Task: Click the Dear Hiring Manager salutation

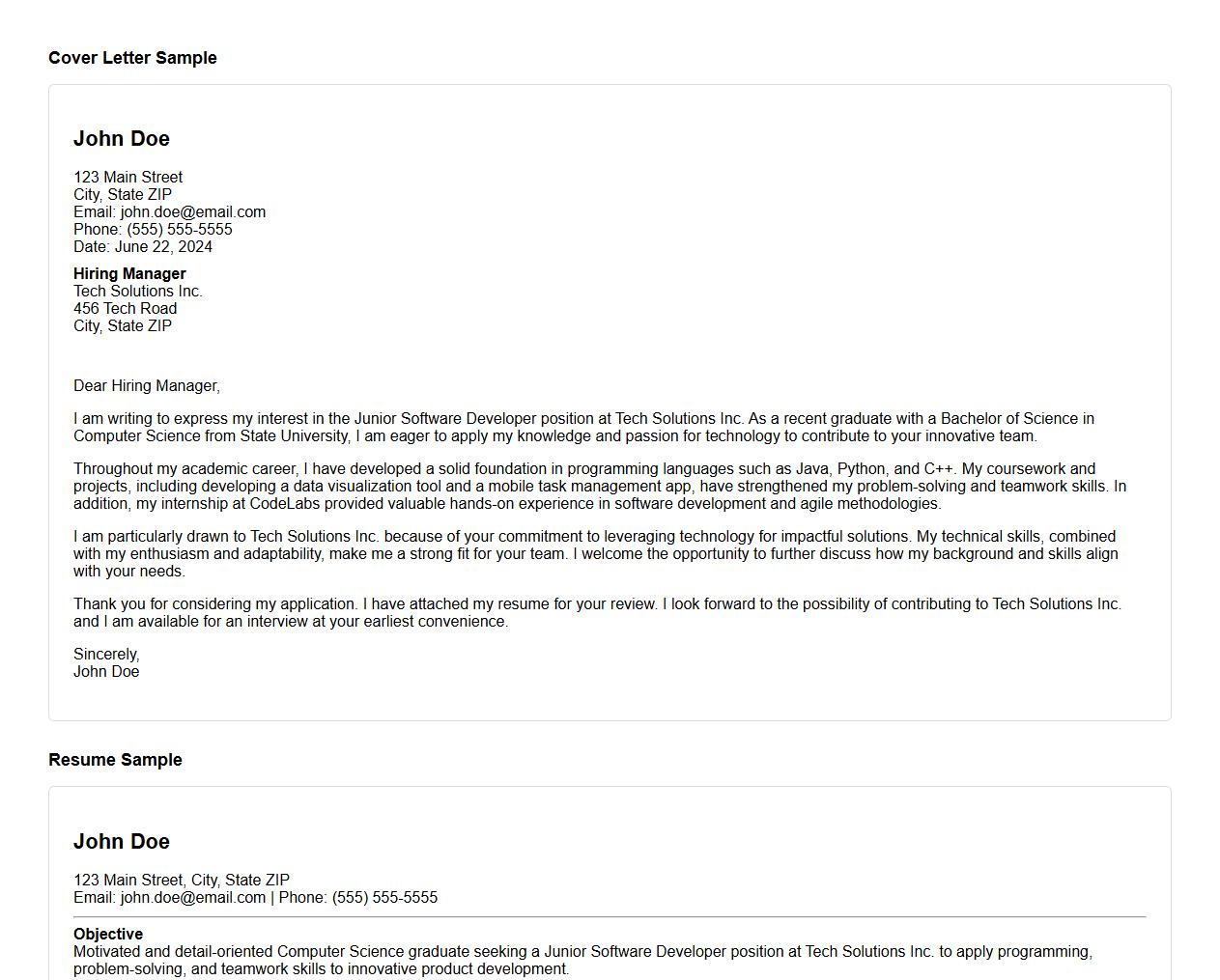Action: point(147,386)
